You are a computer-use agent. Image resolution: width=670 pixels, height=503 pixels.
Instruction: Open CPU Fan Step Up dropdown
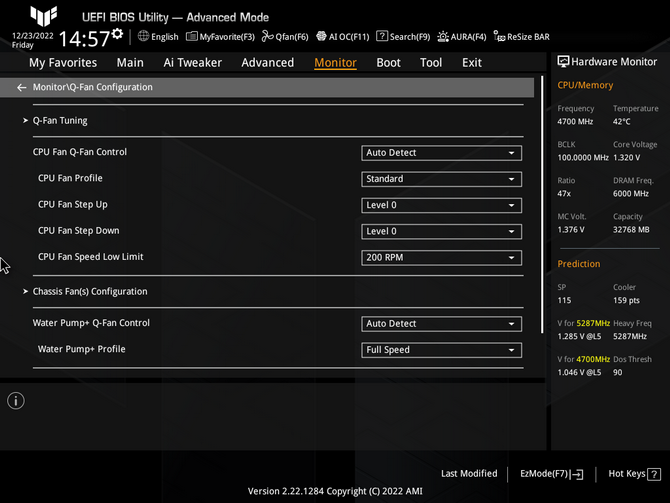441,205
